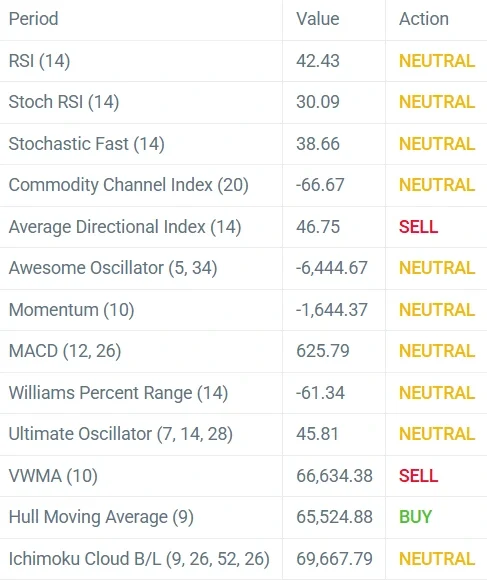Click the SELL action for VWMA (10)
487x581 pixels.
tap(418, 476)
